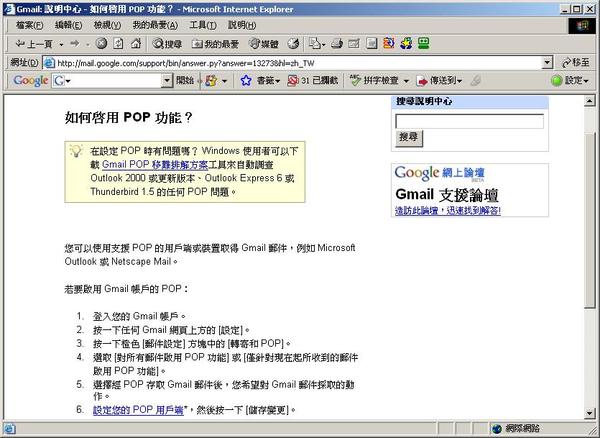Viewport: 600px width, 438px height.
Task: Click the Google toolbar G search-type dropdown
Action: [x=62, y=81]
